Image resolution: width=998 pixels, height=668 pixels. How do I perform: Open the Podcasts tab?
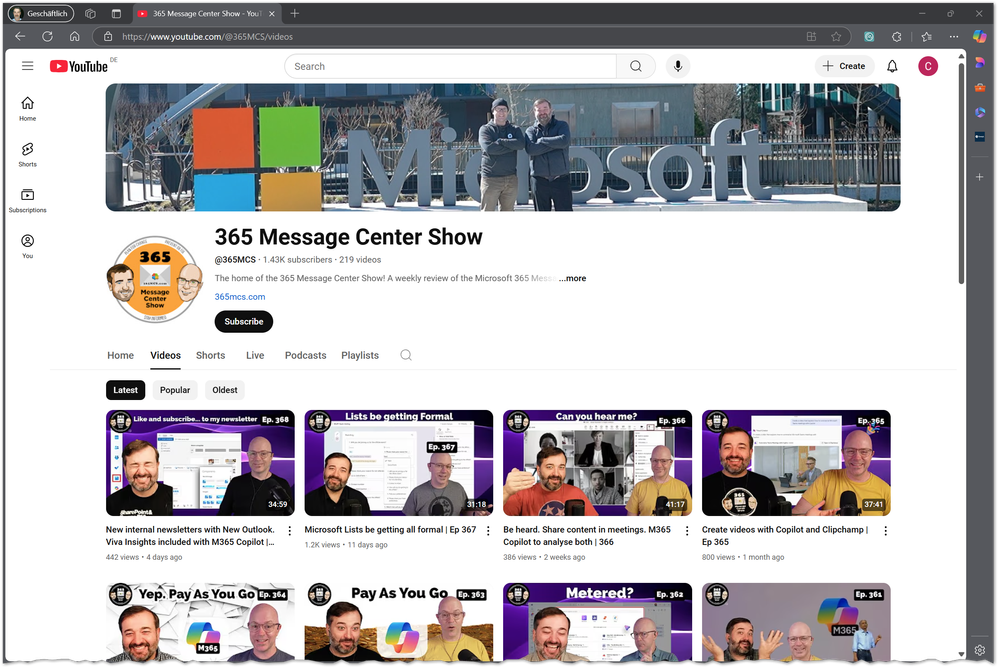click(x=306, y=355)
